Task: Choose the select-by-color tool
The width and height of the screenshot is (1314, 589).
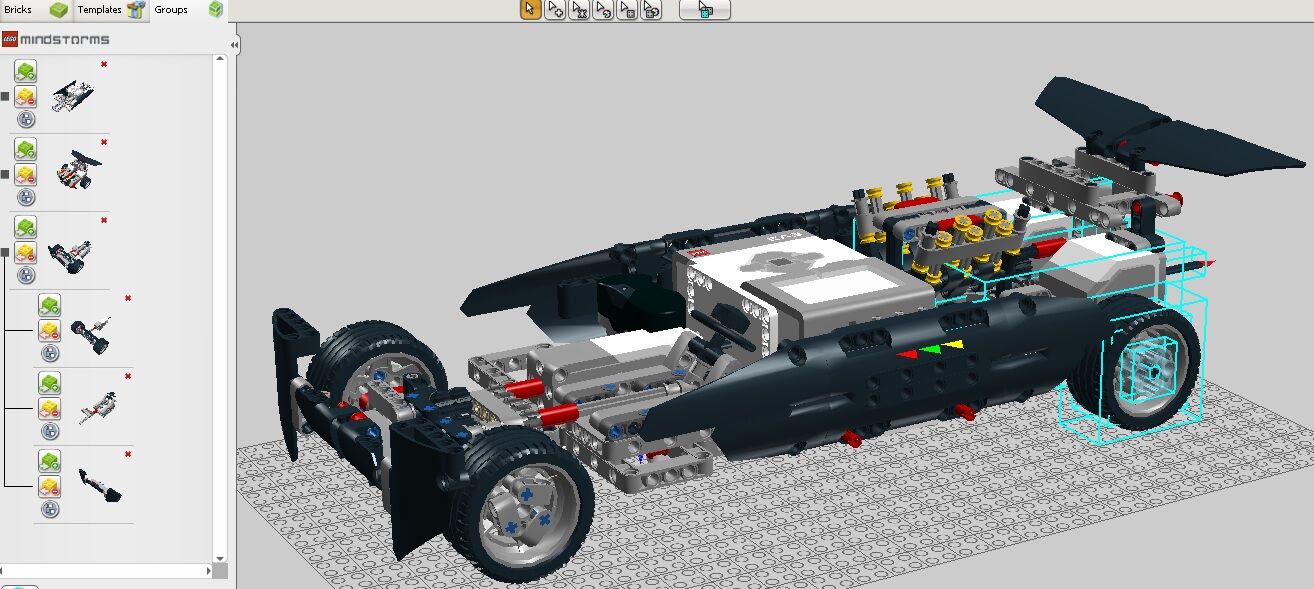Action: pos(603,10)
